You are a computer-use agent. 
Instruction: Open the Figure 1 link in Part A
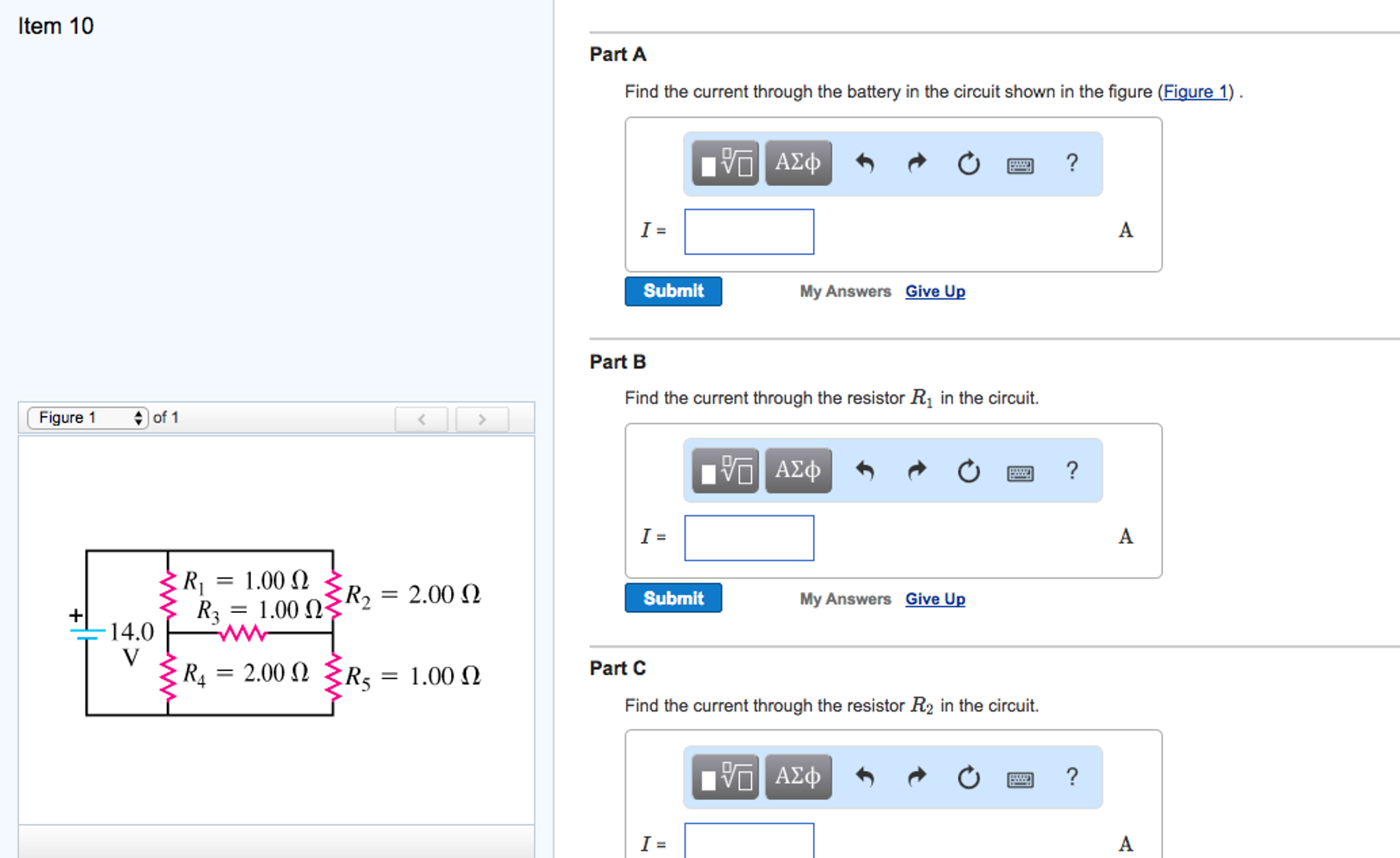tap(1195, 92)
